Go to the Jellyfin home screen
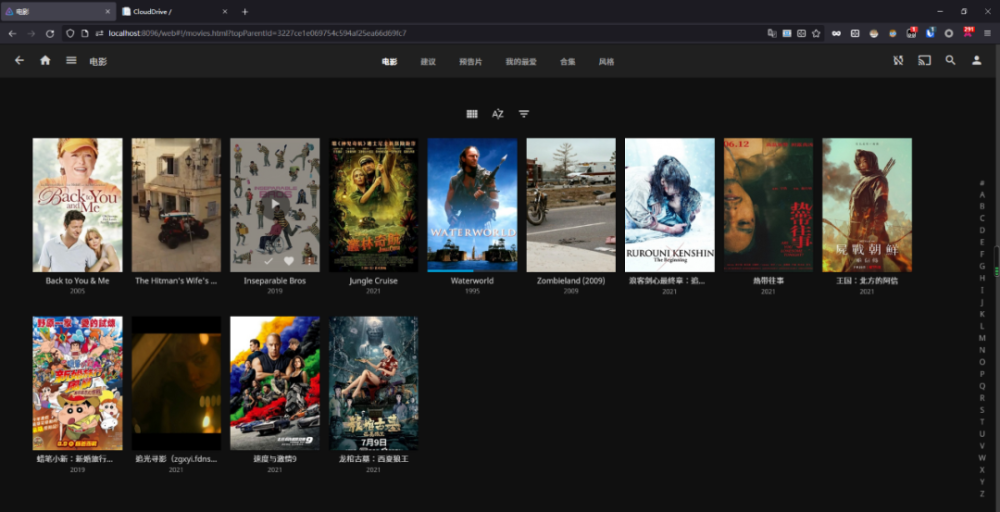The height and width of the screenshot is (512, 1000). tap(45, 61)
